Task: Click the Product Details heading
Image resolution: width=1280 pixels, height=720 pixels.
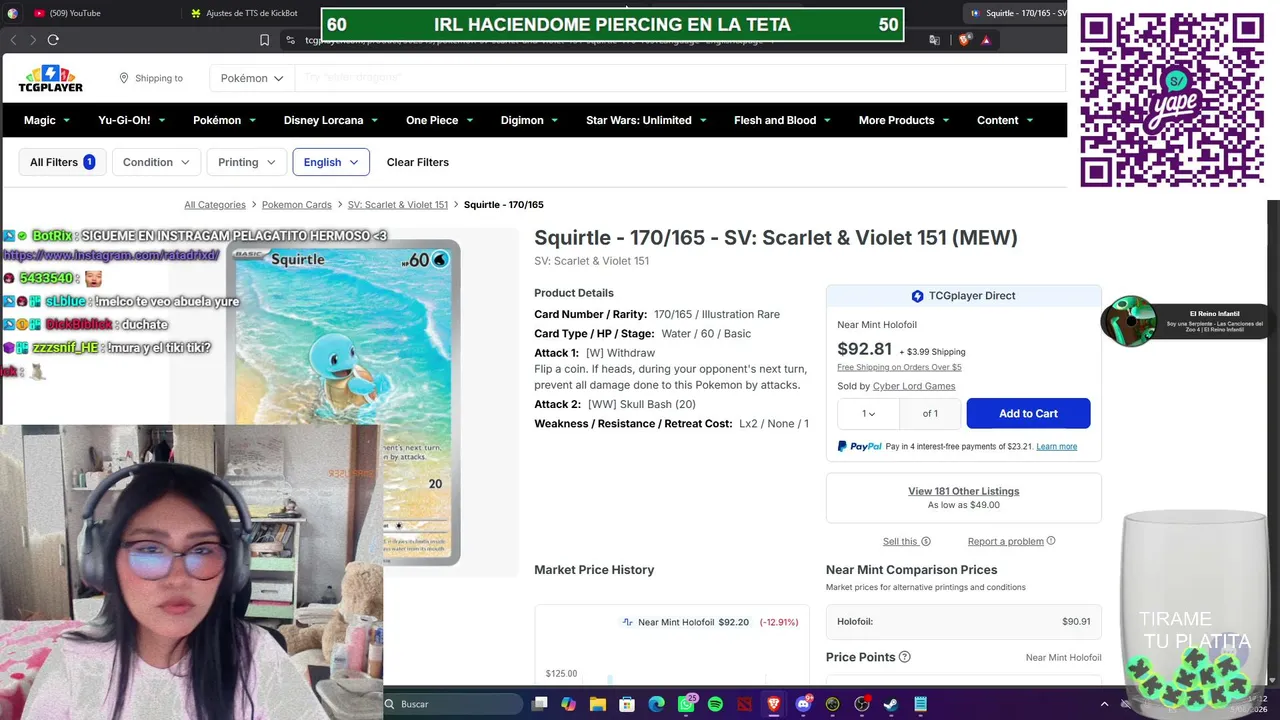Action: (x=574, y=293)
